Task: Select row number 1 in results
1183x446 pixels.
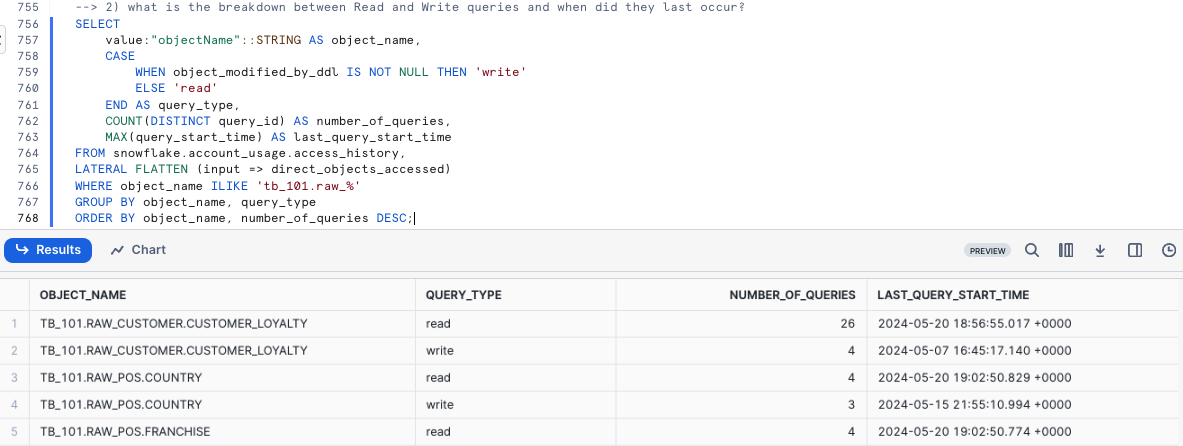Action: [14, 324]
